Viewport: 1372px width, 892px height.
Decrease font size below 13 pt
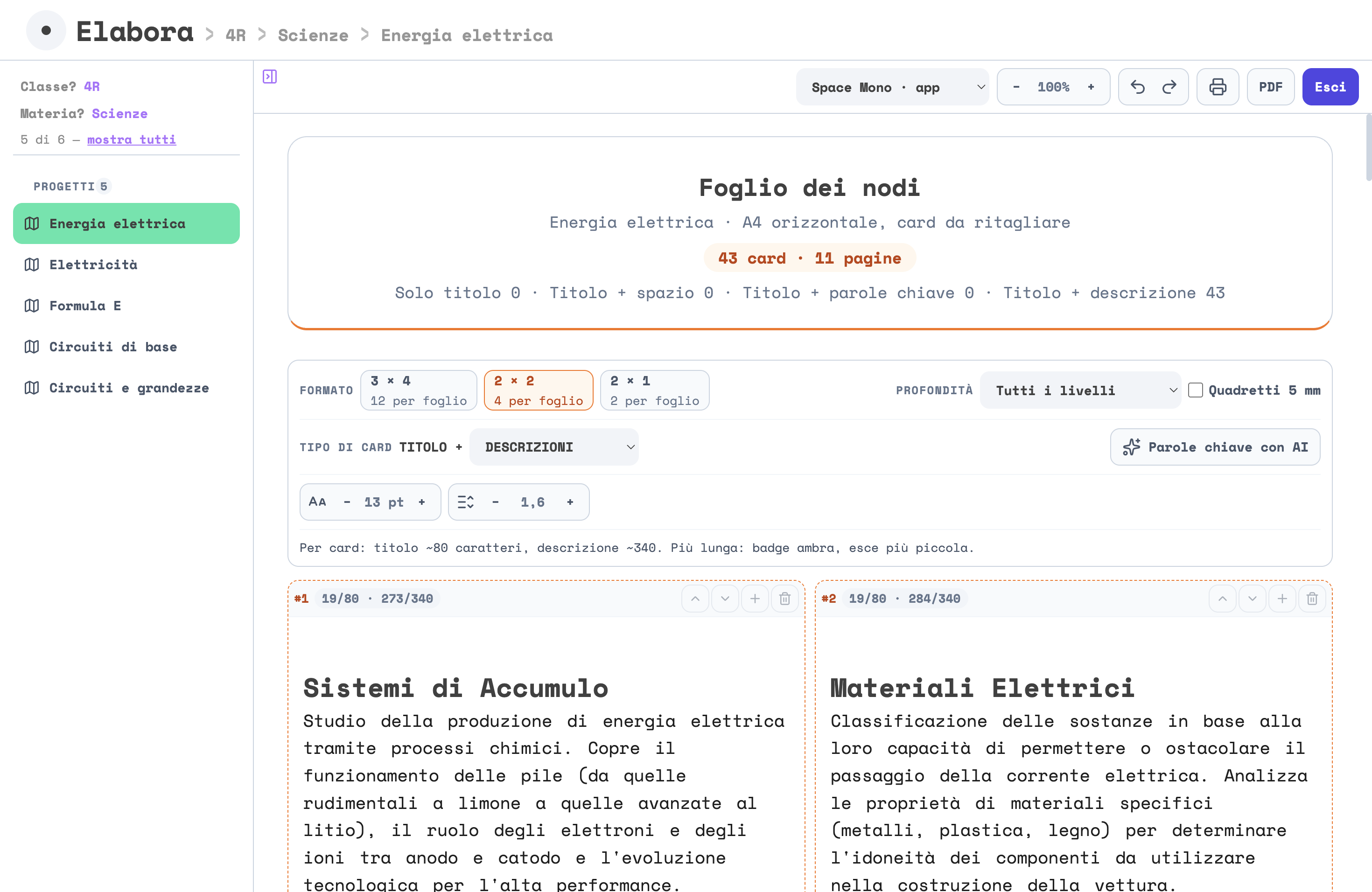347,502
